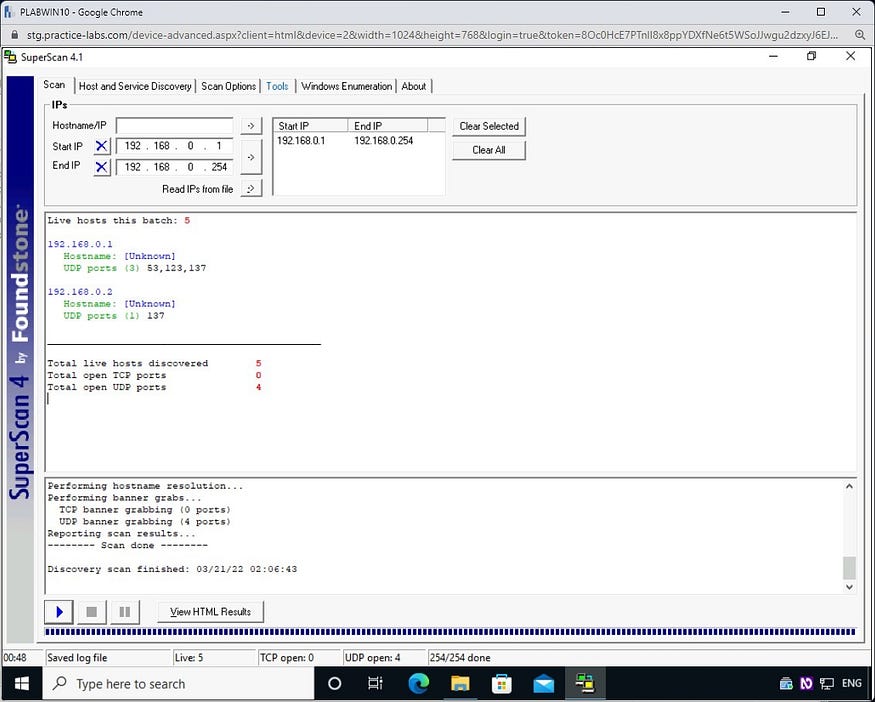Click 'Live: 5' status entry
This screenshot has width=875, height=702.
(189, 658)
